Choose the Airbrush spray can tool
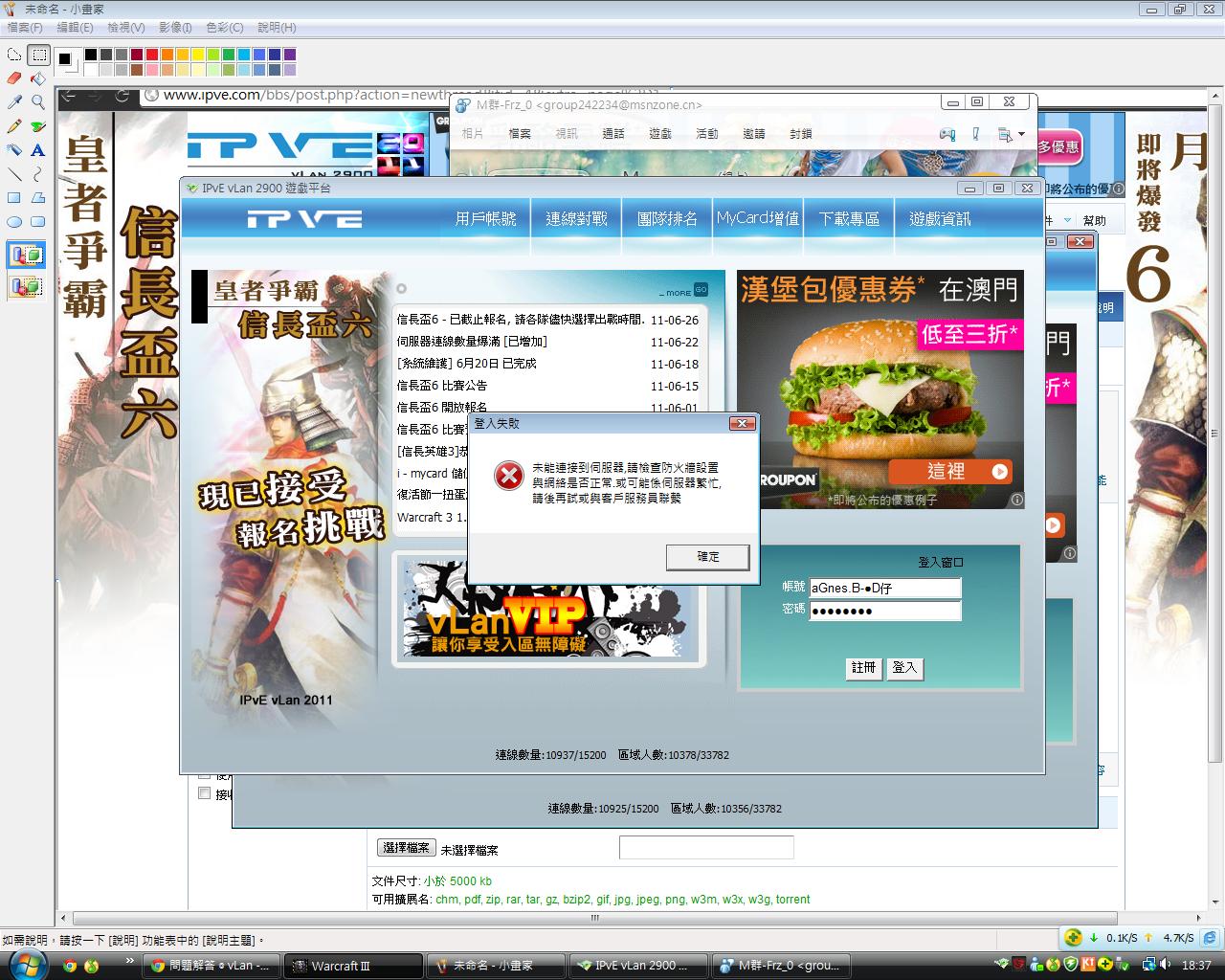The image size is (1225, 980). (14, 150)
